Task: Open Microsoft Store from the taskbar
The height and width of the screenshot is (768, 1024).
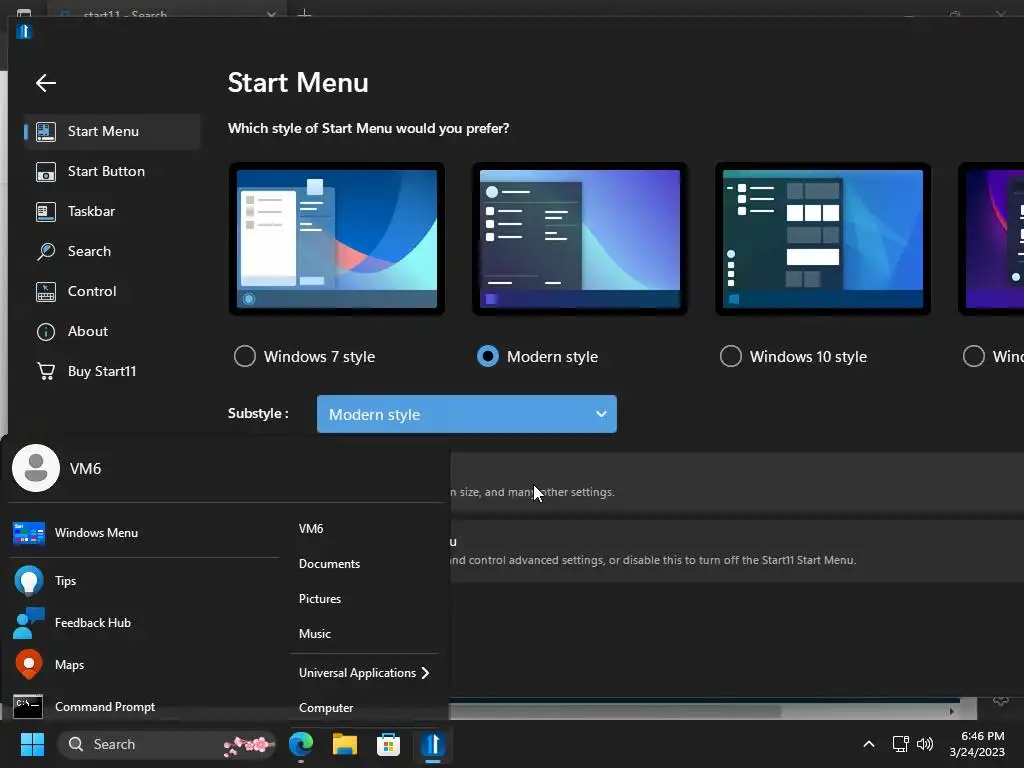Action: point(389,744)
